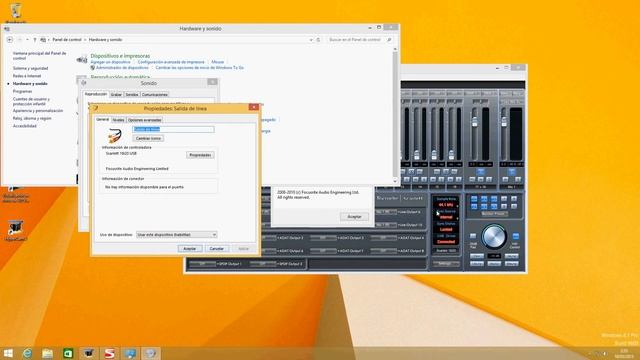Open the Comunicaciones tab in Sonido window
The width and height of the screenshot is (640, 360).
(x=155, y=94)
